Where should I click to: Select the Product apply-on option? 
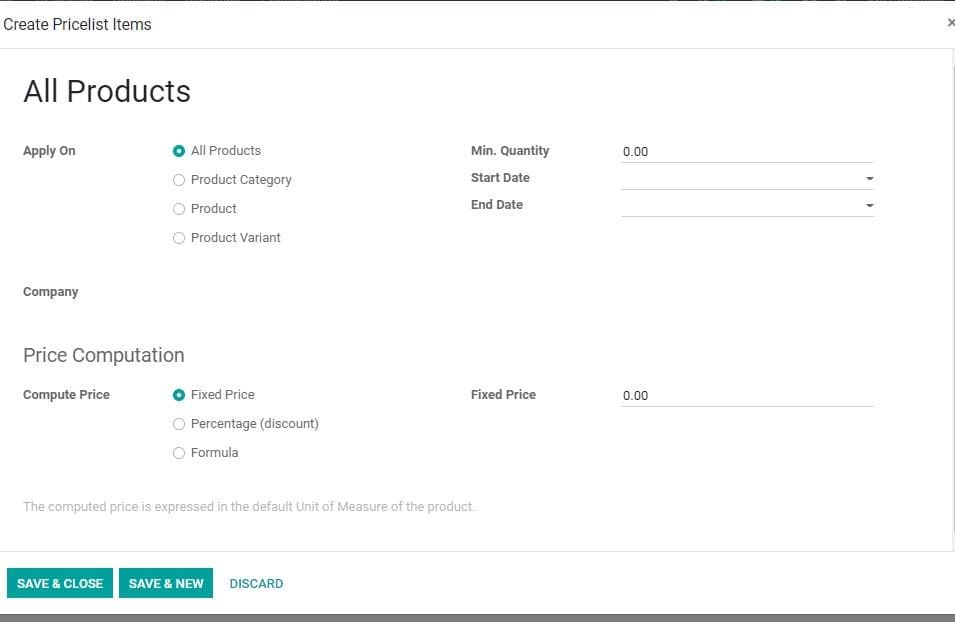[x=179, y=209]
